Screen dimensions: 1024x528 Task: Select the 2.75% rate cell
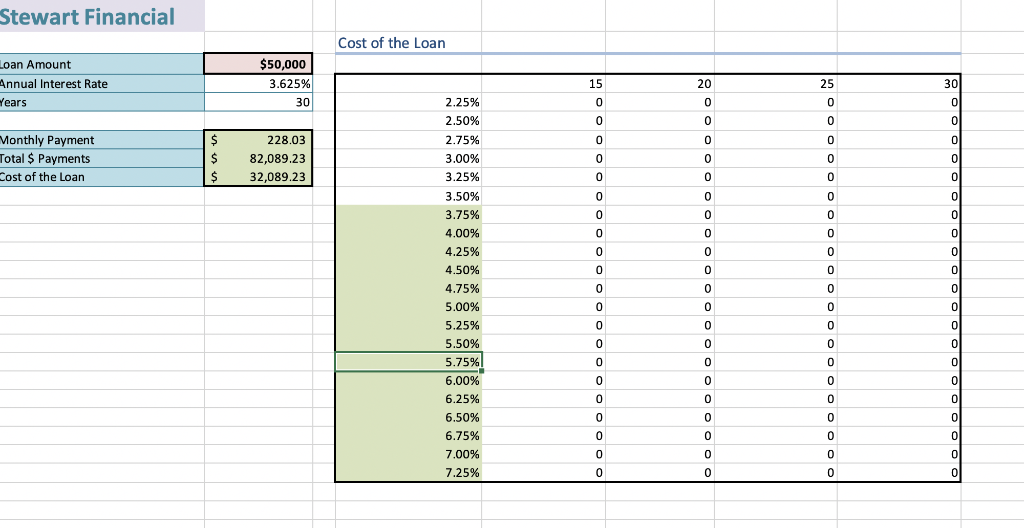click(x=409, y=140)
